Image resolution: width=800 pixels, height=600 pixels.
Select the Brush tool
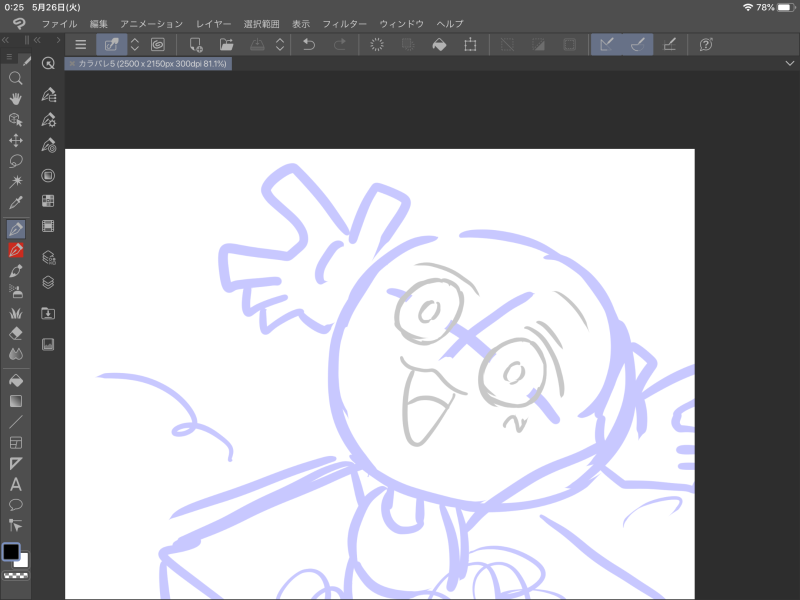point(16,271)
